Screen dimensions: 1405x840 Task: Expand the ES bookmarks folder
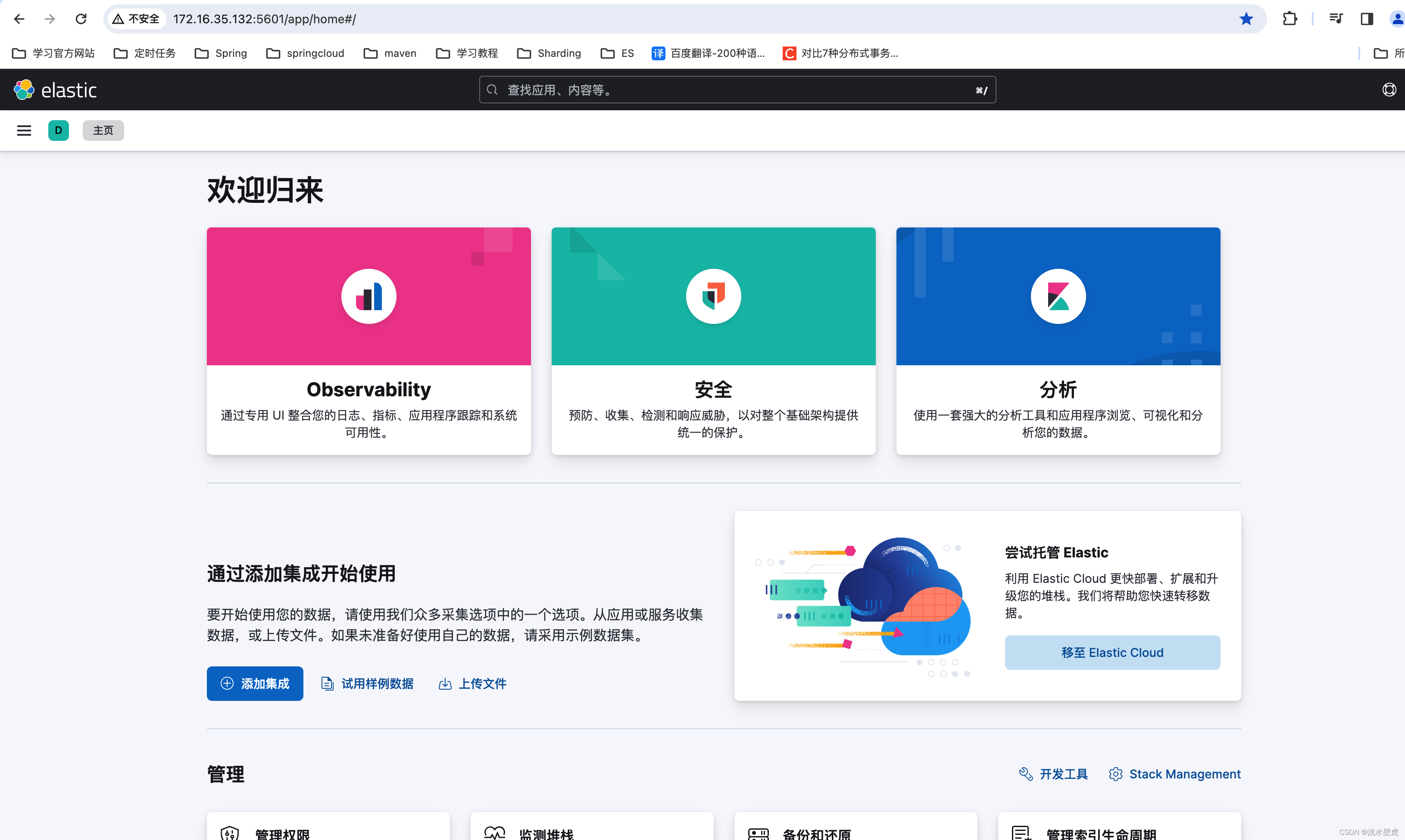tap(617, 53)
